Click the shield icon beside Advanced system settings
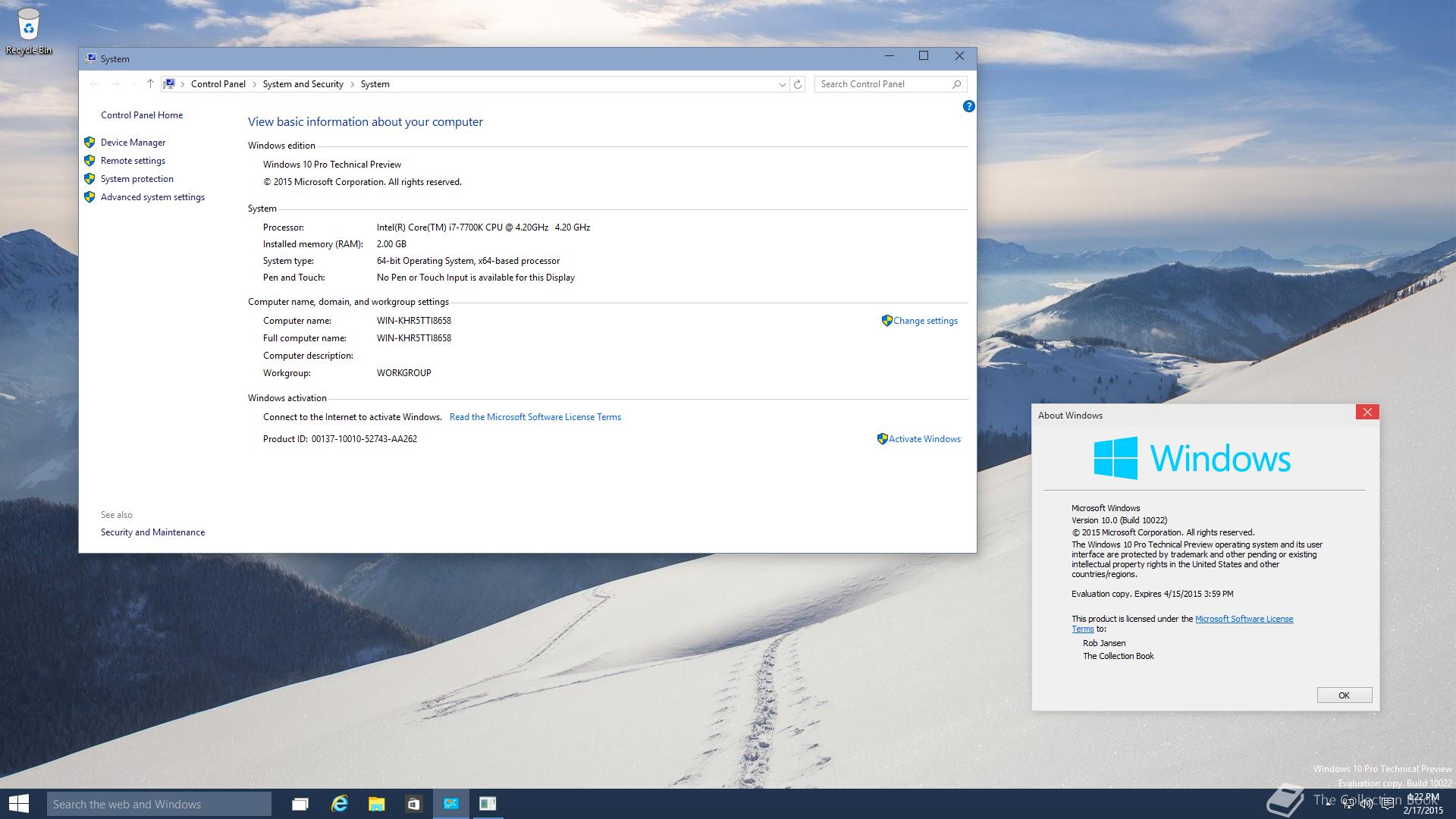The image size is (1456, 819). (x=89, y=196)
